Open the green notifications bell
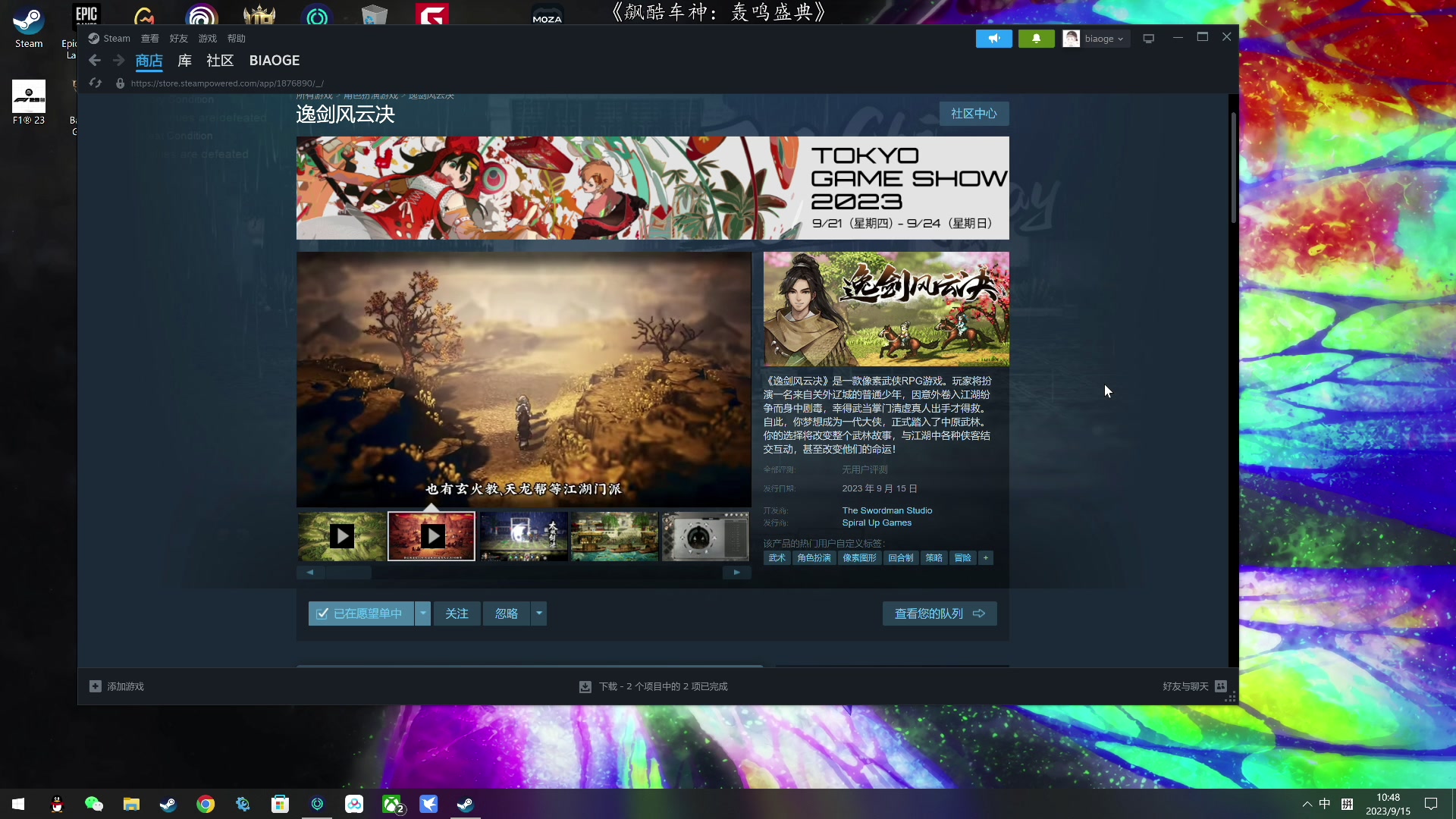1456x819 pixels. 1036,39
